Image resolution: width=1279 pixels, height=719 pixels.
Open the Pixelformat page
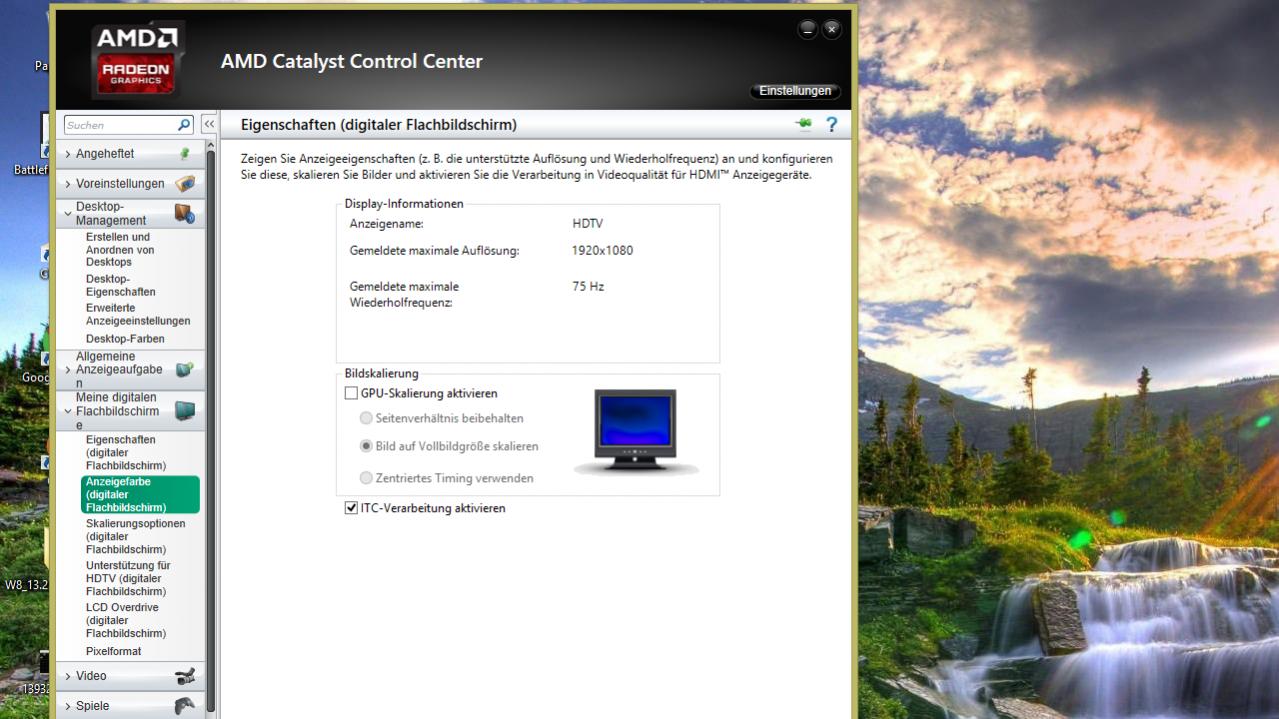[x=114, y=651]
